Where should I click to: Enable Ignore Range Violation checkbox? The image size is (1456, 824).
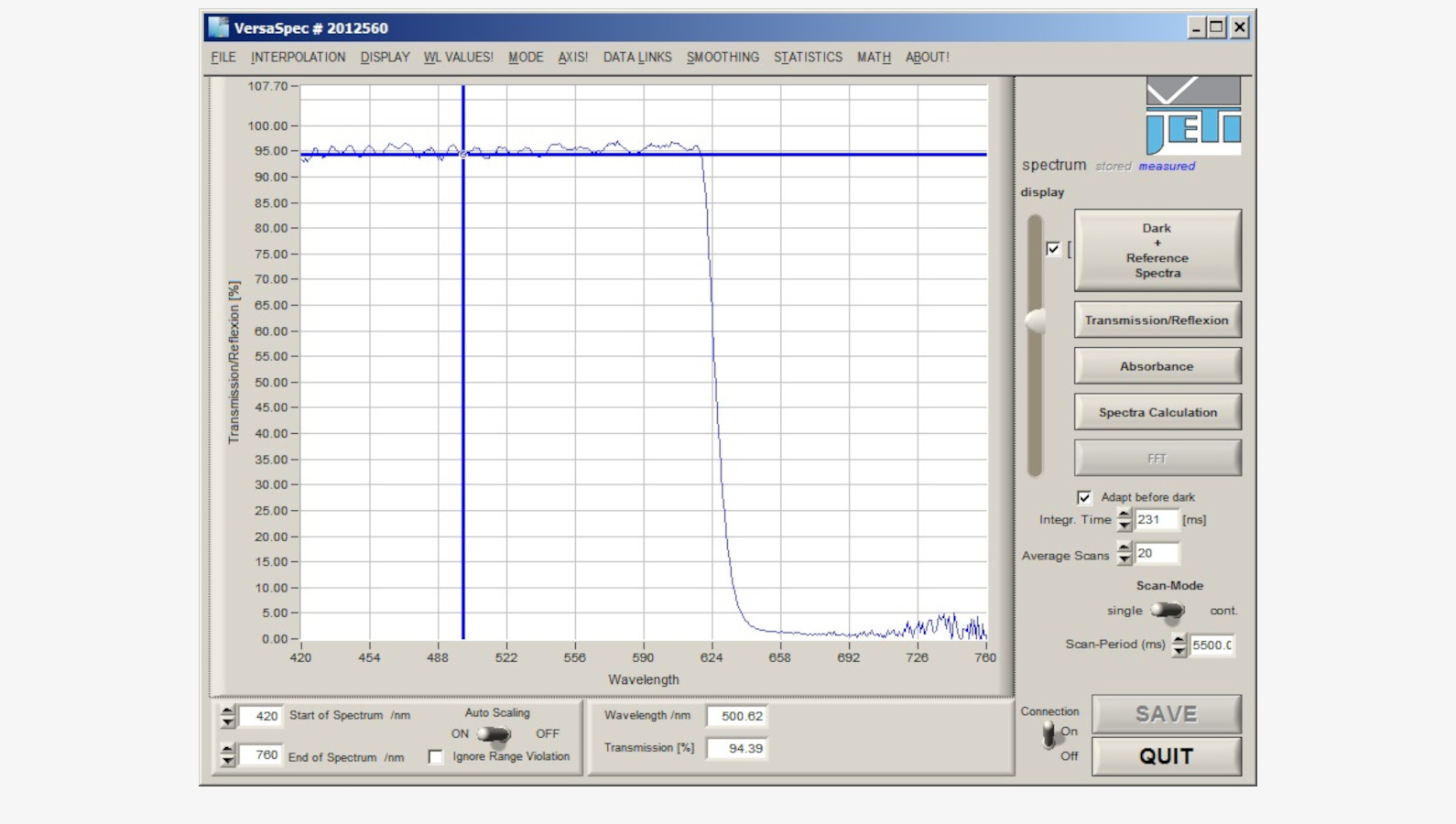[436, 756]
